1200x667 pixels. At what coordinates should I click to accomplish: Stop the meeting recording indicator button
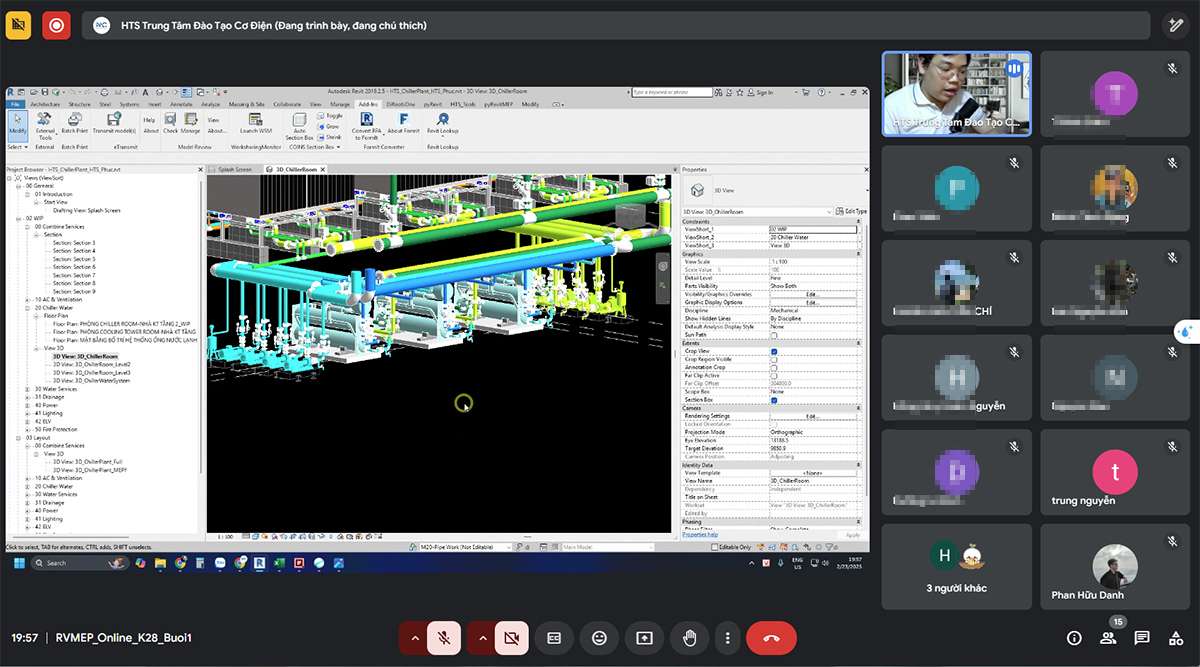(56, 25)
